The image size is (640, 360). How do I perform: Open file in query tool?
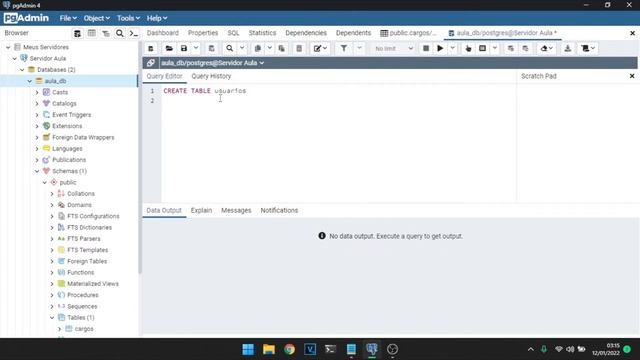pyautogui.click(x=169, y=49)
